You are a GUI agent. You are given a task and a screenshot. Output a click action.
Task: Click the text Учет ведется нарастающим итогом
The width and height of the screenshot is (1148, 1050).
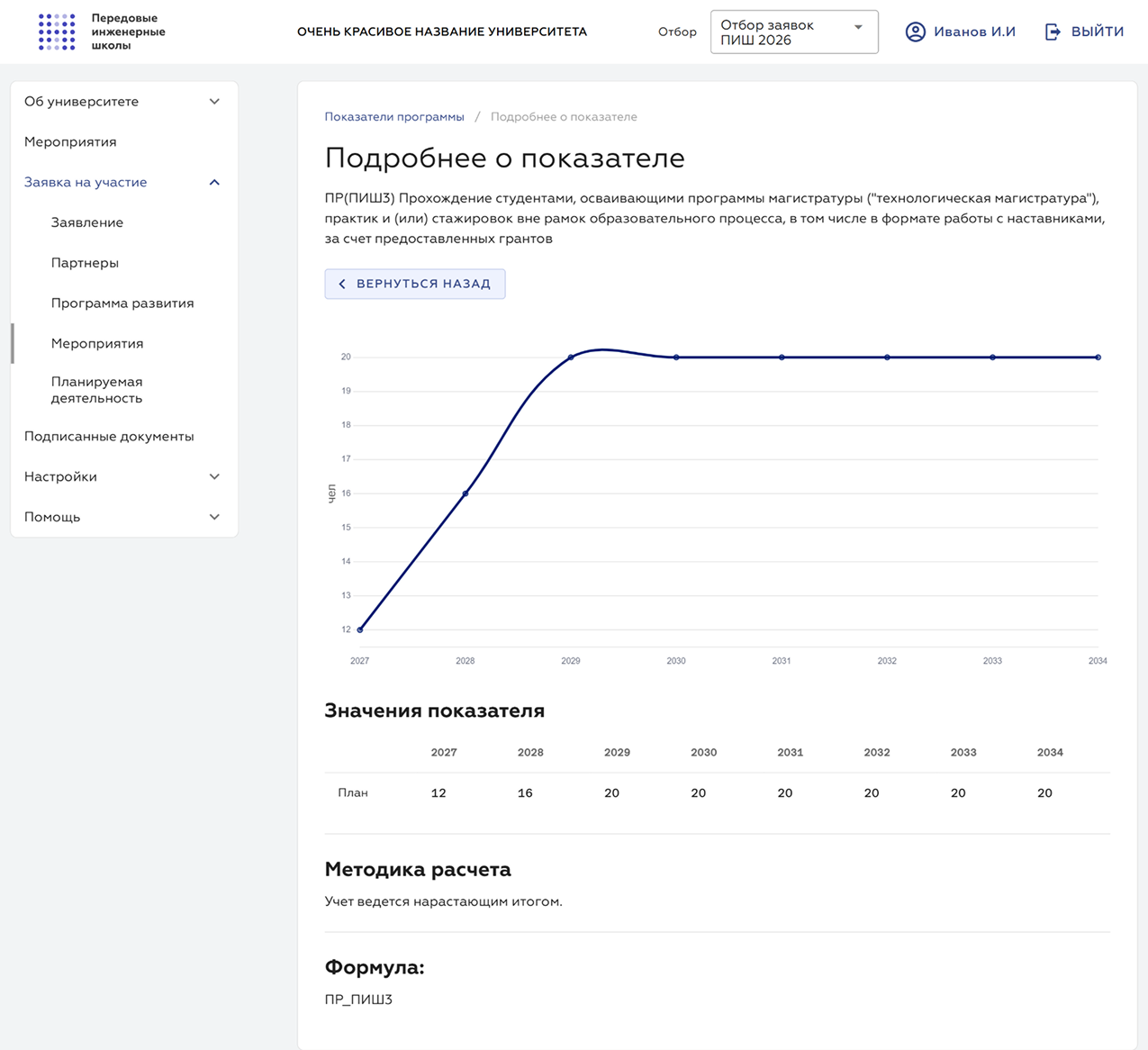pyautogui.click(x=444, y=901)
